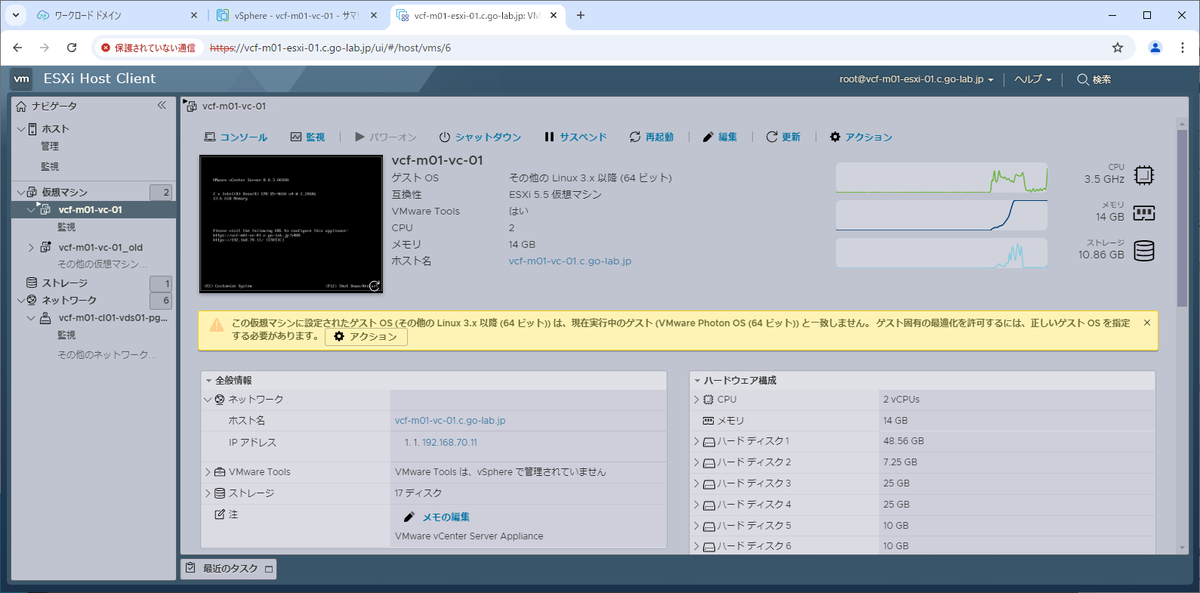Open 管理 under ホスト

[x=50, y=147]
